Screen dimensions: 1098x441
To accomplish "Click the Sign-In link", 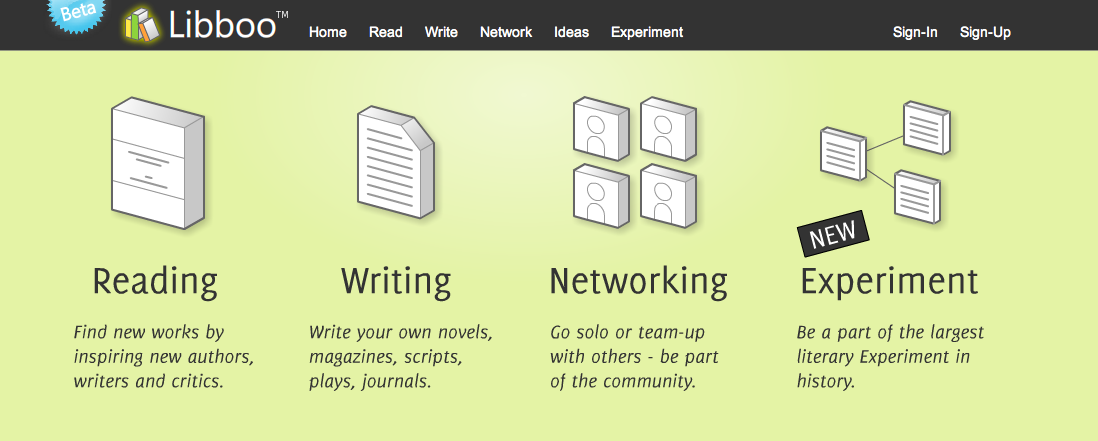I will (x=915, y=32).
